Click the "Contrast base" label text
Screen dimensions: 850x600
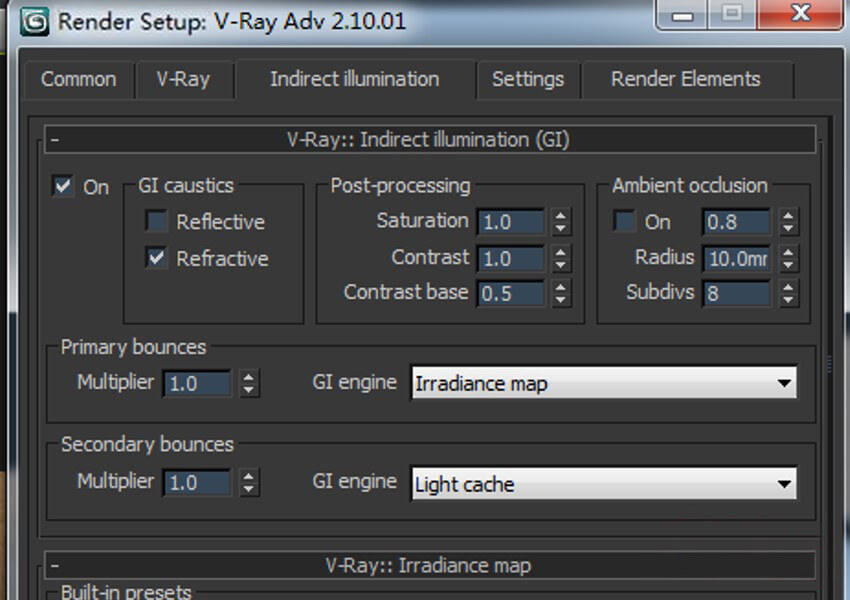[406, 292]
